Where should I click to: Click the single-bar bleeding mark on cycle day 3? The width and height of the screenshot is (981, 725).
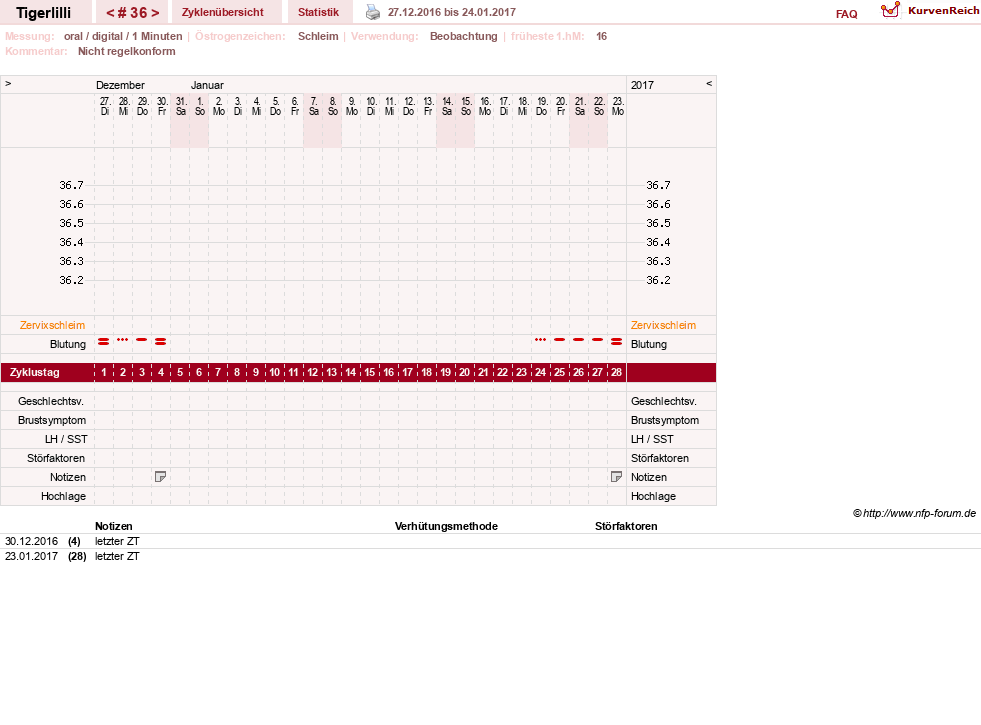(141, 340)
